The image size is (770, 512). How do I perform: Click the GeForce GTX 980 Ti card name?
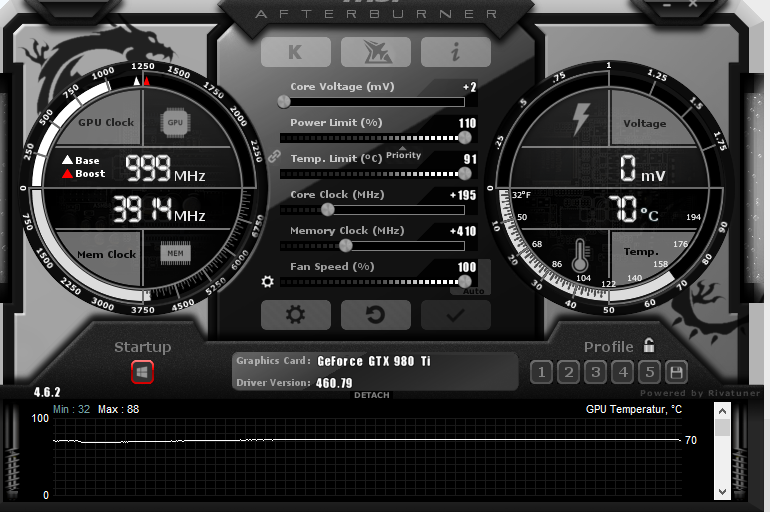(374, 361)
